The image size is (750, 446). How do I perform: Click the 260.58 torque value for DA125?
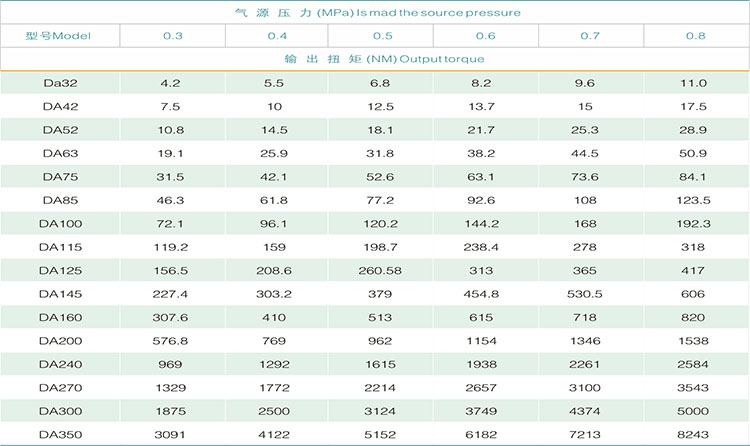381,270
